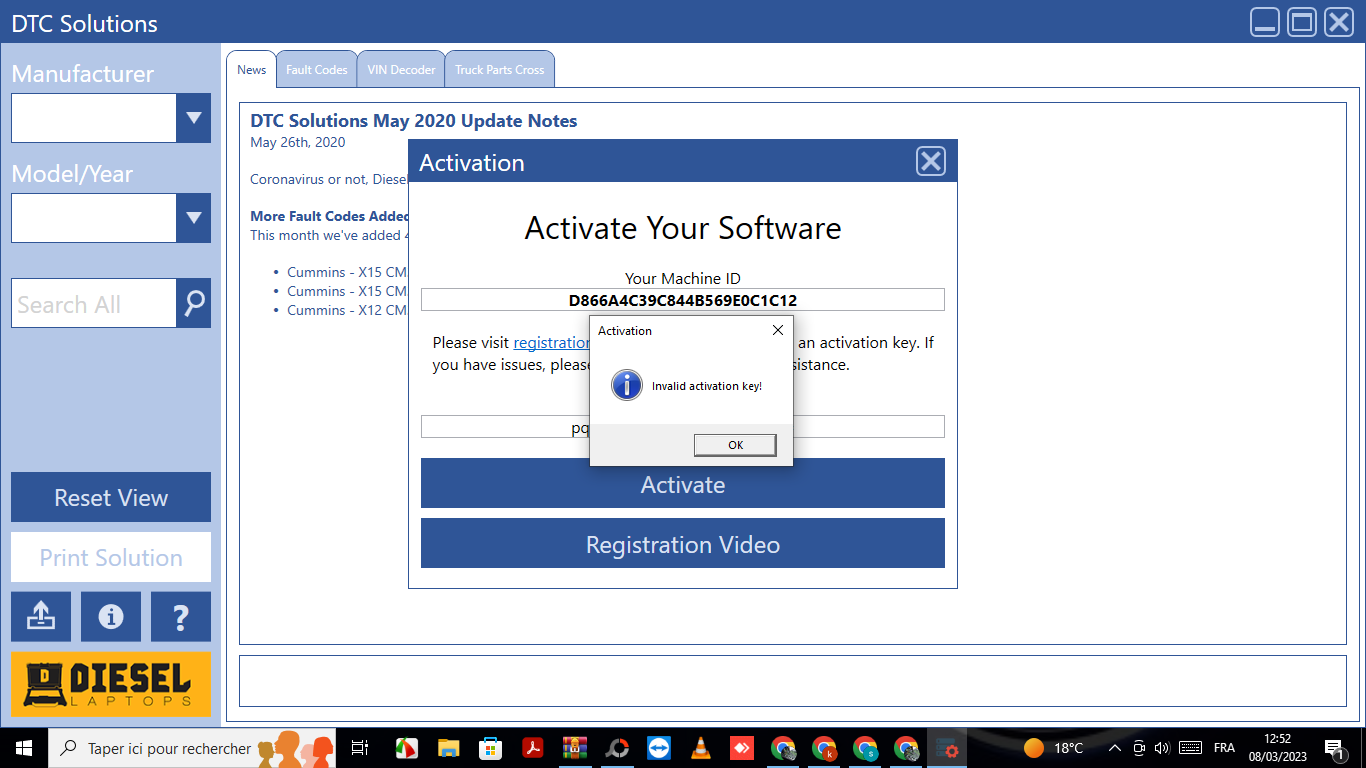
Task: Select the Machine ID field
Action: [683, 300]
